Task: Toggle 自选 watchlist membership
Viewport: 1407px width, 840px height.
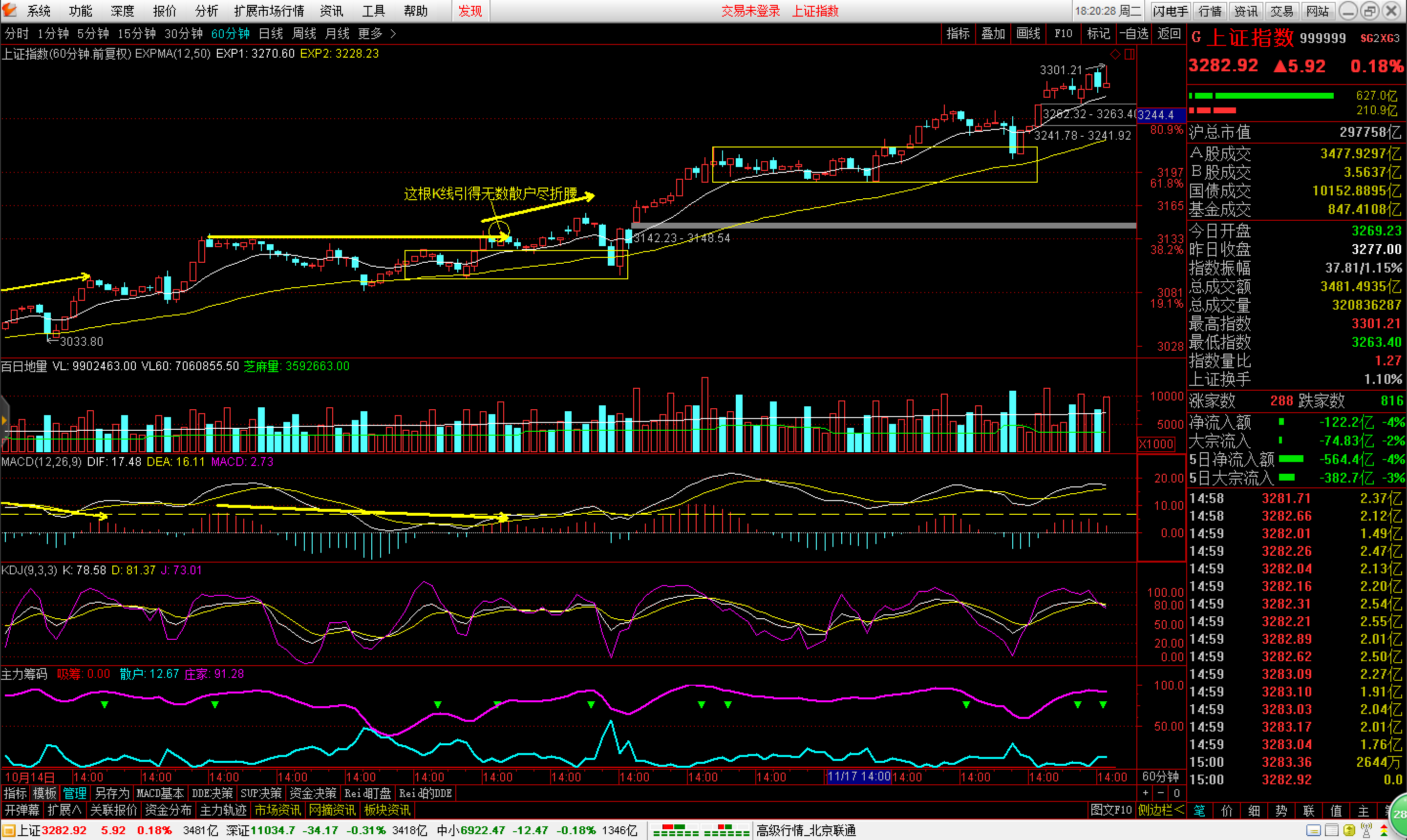Action: pos(1135,34)
